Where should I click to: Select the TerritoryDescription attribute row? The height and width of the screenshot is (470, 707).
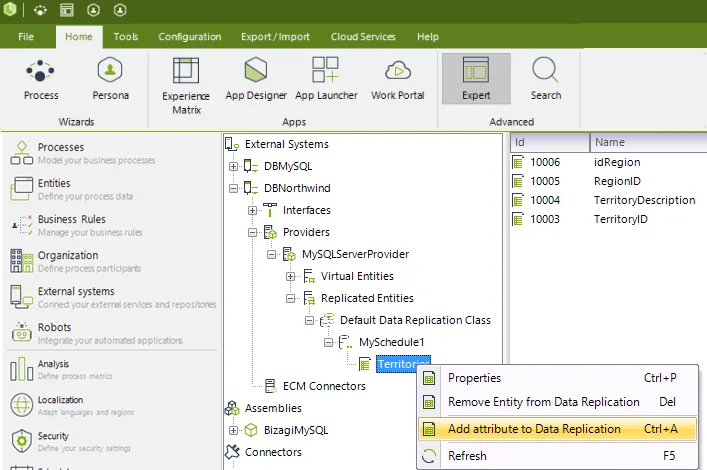pos(609,200)
